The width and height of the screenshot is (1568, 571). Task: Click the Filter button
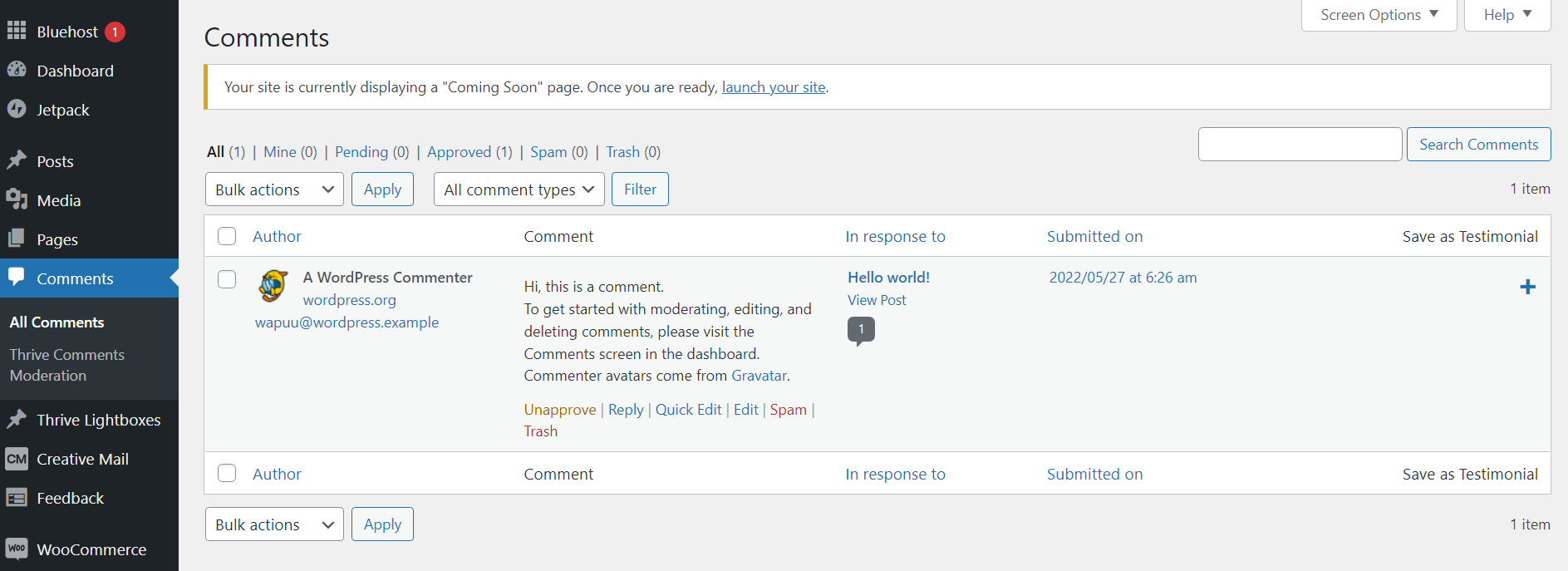640,190
